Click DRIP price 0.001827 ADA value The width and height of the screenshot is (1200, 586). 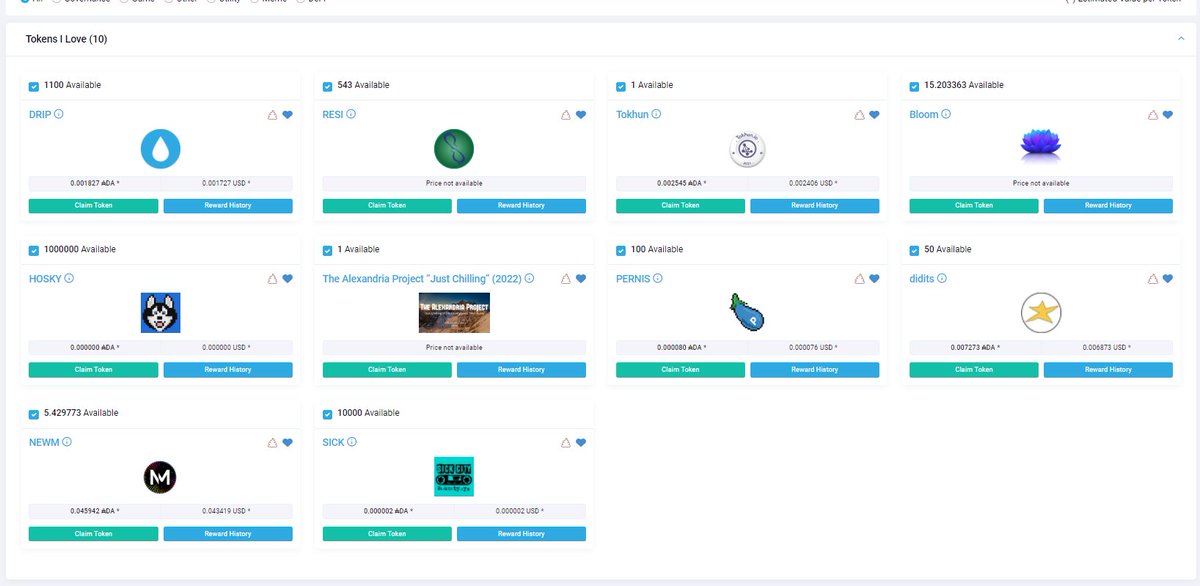(x=95, y=184)
